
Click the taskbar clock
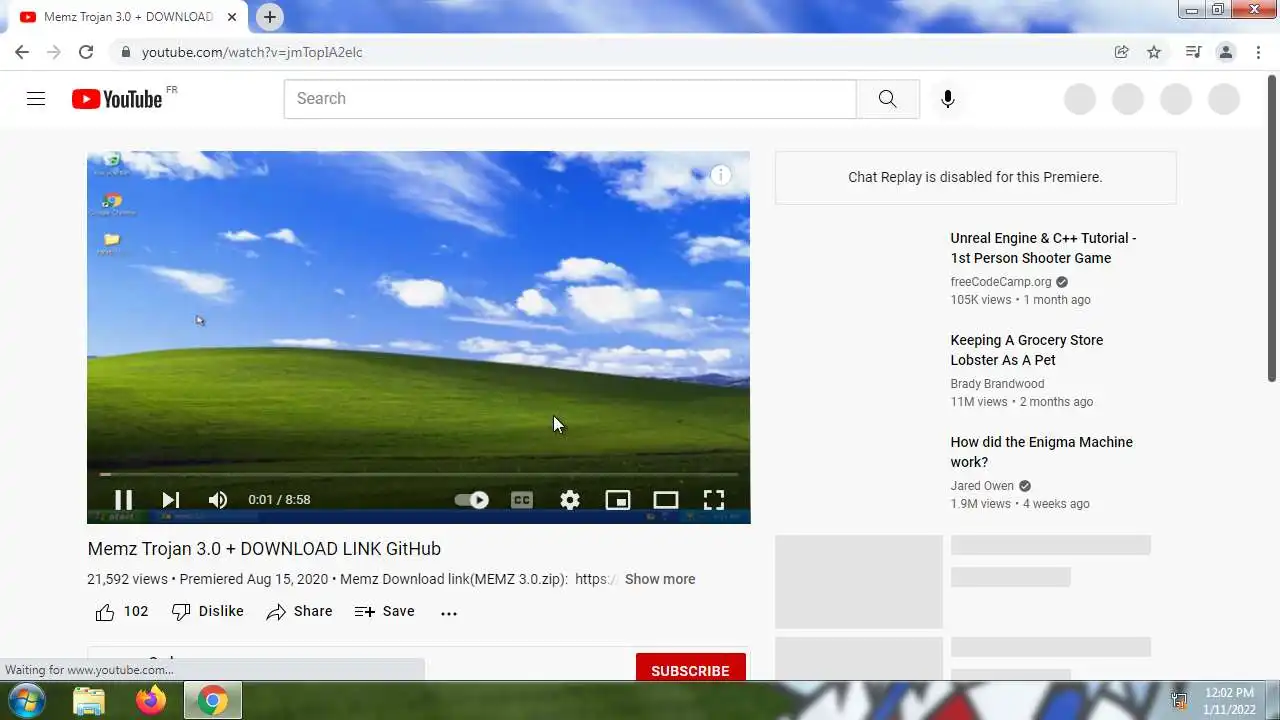click(1229, 701)
